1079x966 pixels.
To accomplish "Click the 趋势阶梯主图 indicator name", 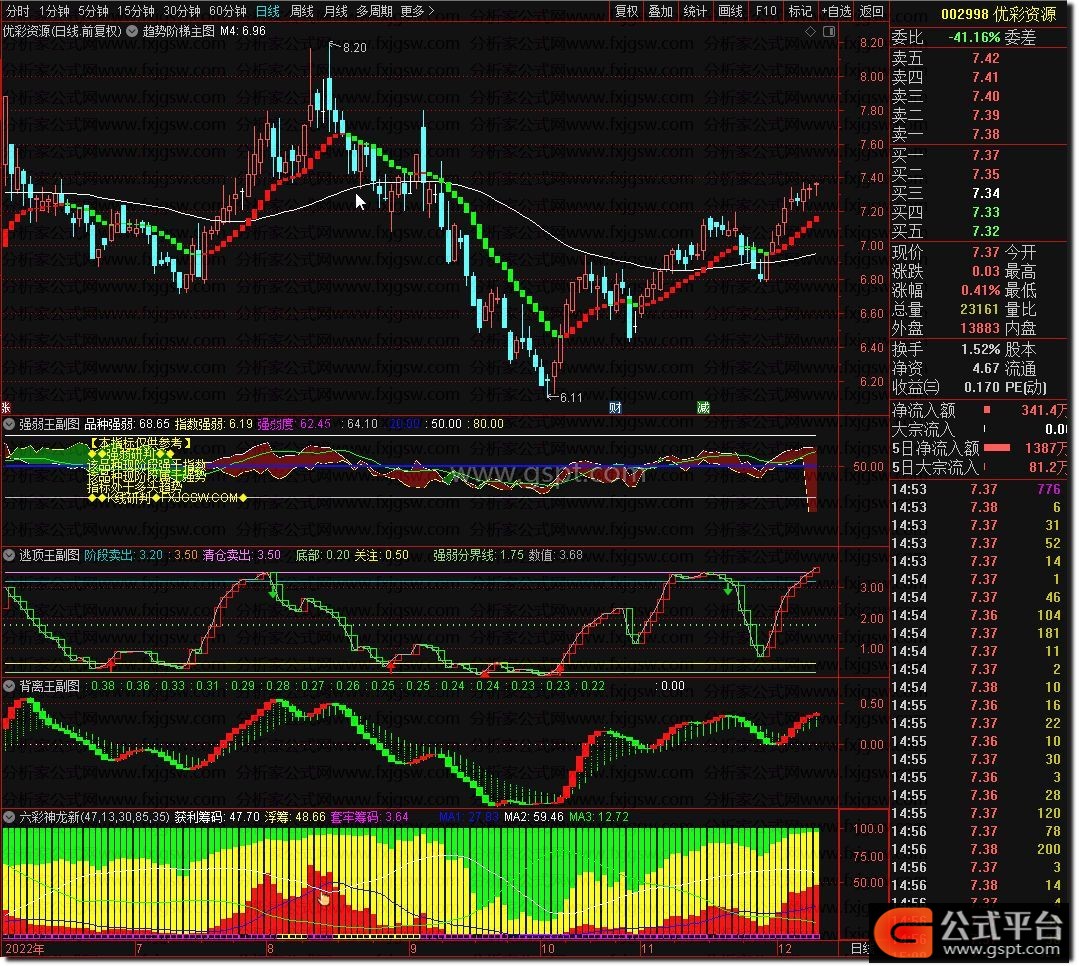I will tap(179, 31).
